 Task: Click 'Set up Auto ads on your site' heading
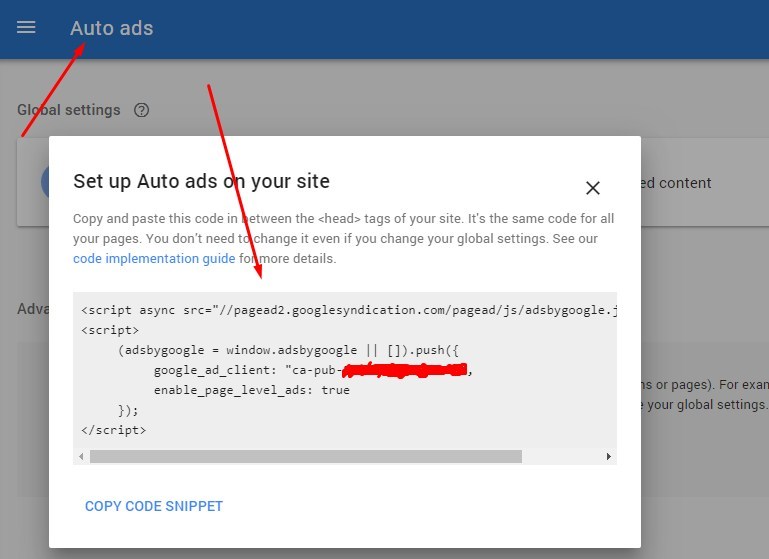point(202,181)
